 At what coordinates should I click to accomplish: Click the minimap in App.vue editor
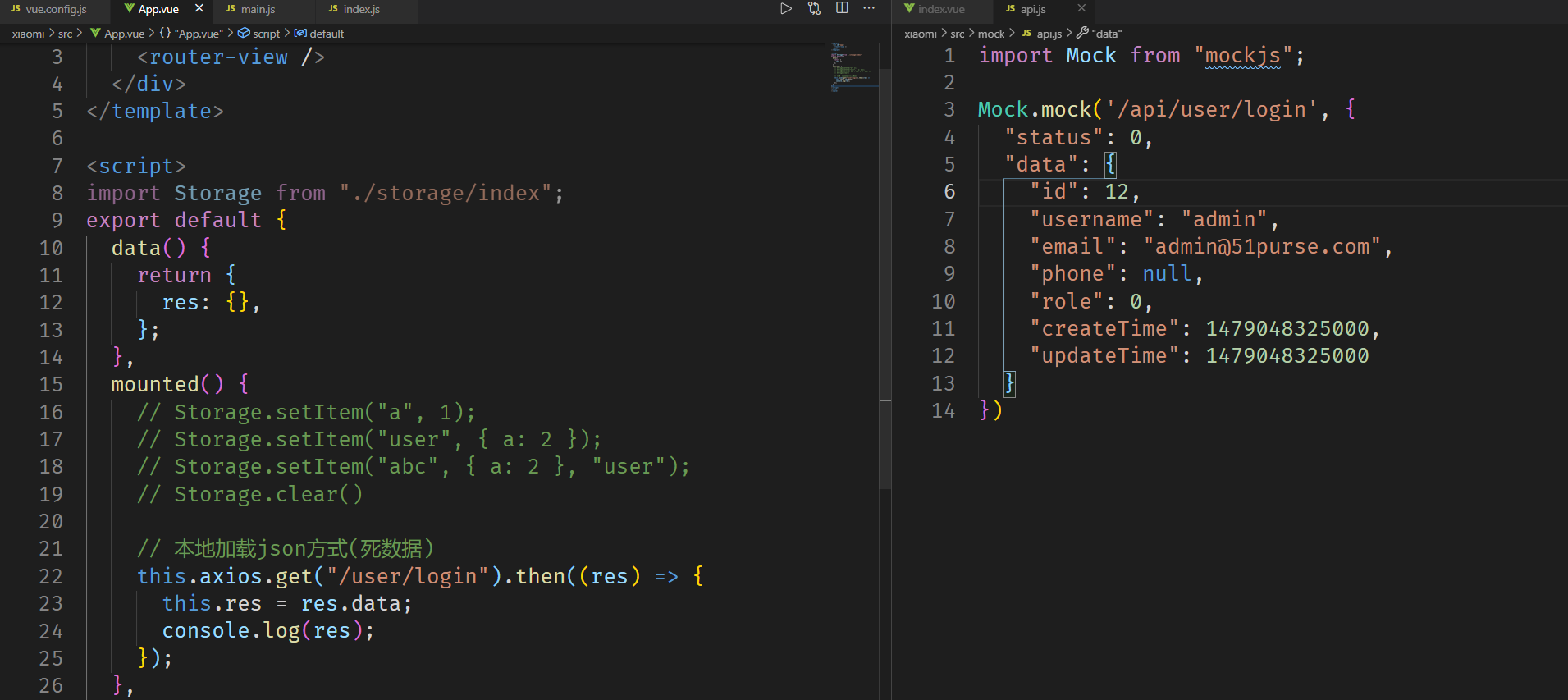(x=853, y=66)
